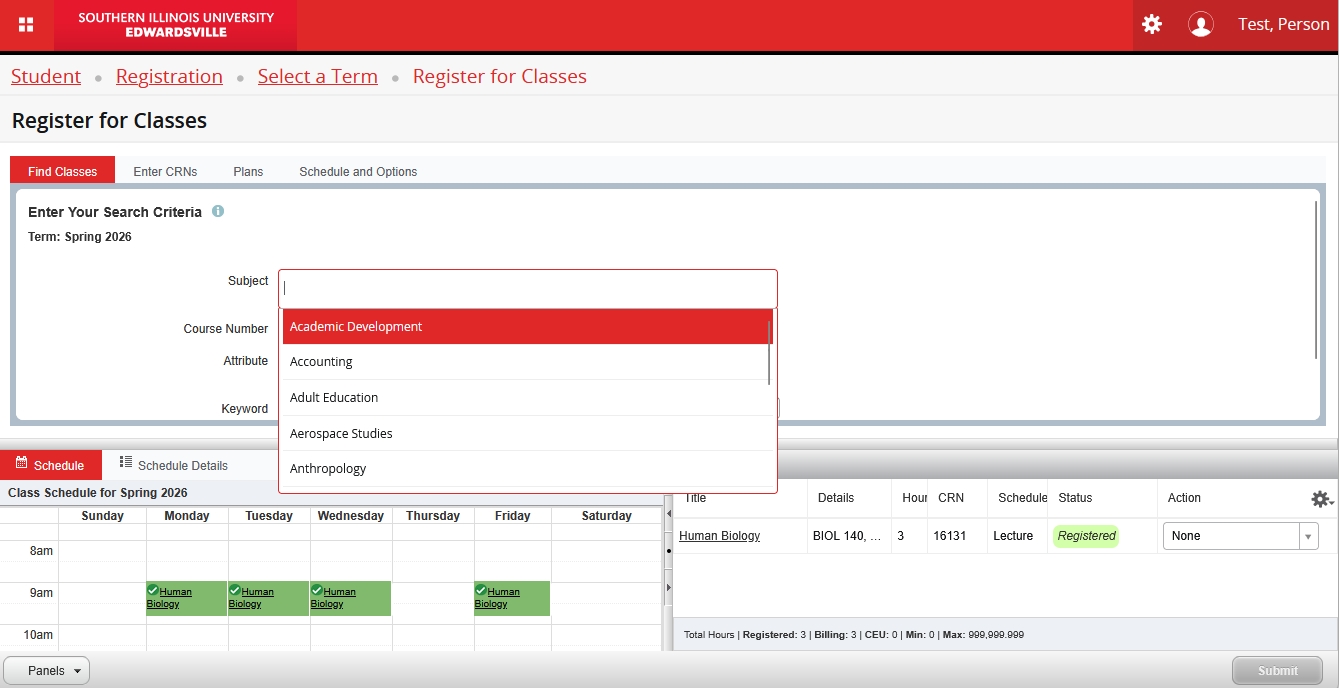The height and width of the screenshot is (688, 1339).
Task: Click the left arrow on panel splitter
Action: tap(668, 514)
